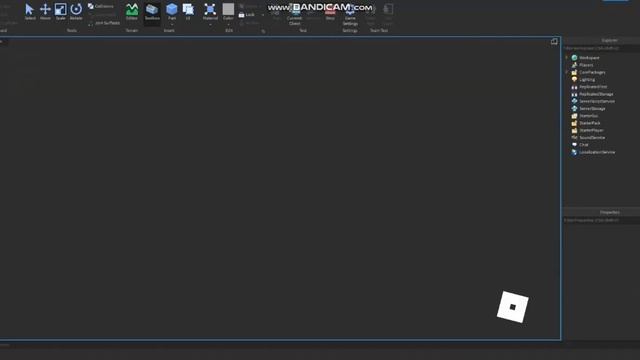Screen dimensions: 640x360
Task: Click the Lock tool
Action: (247, 15)
